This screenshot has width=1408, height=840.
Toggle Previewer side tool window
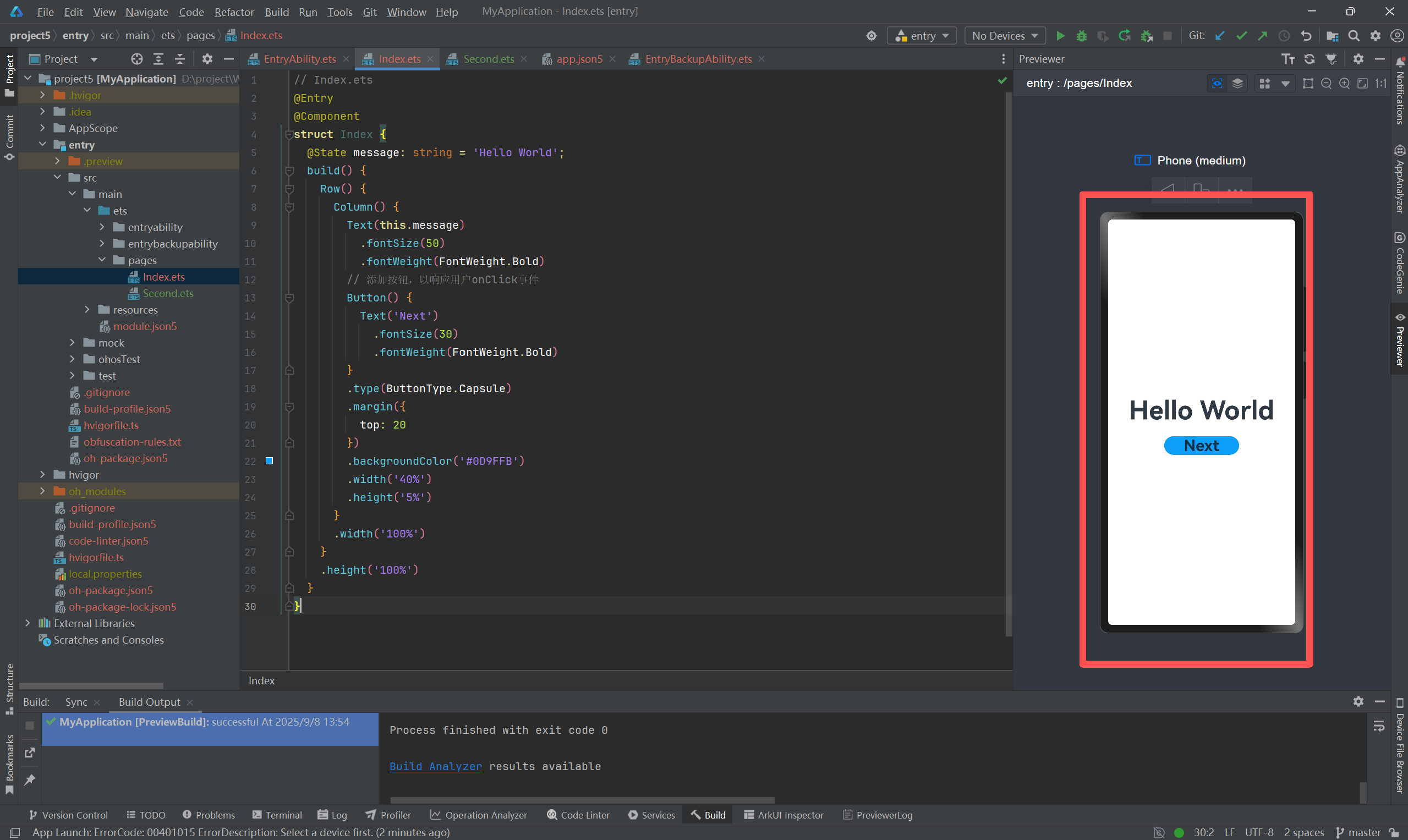(1400, 339)
